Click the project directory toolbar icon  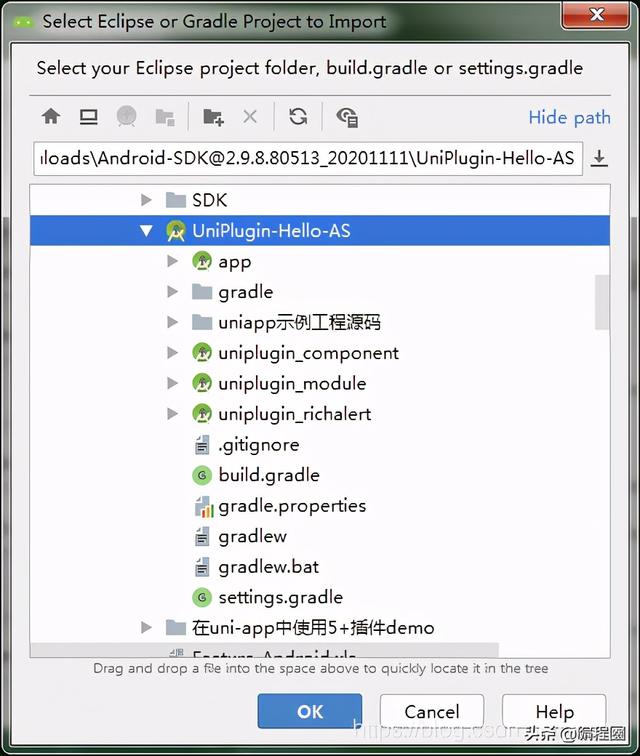126,117
